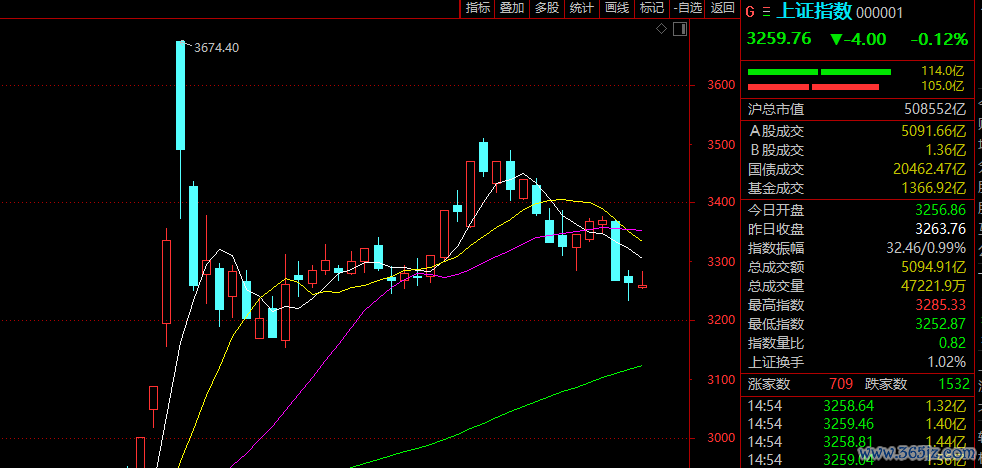The width and height of the screenshot is (982, 468).
Task: Activate the 画线 drawing tool
Action: pos(616,8)
